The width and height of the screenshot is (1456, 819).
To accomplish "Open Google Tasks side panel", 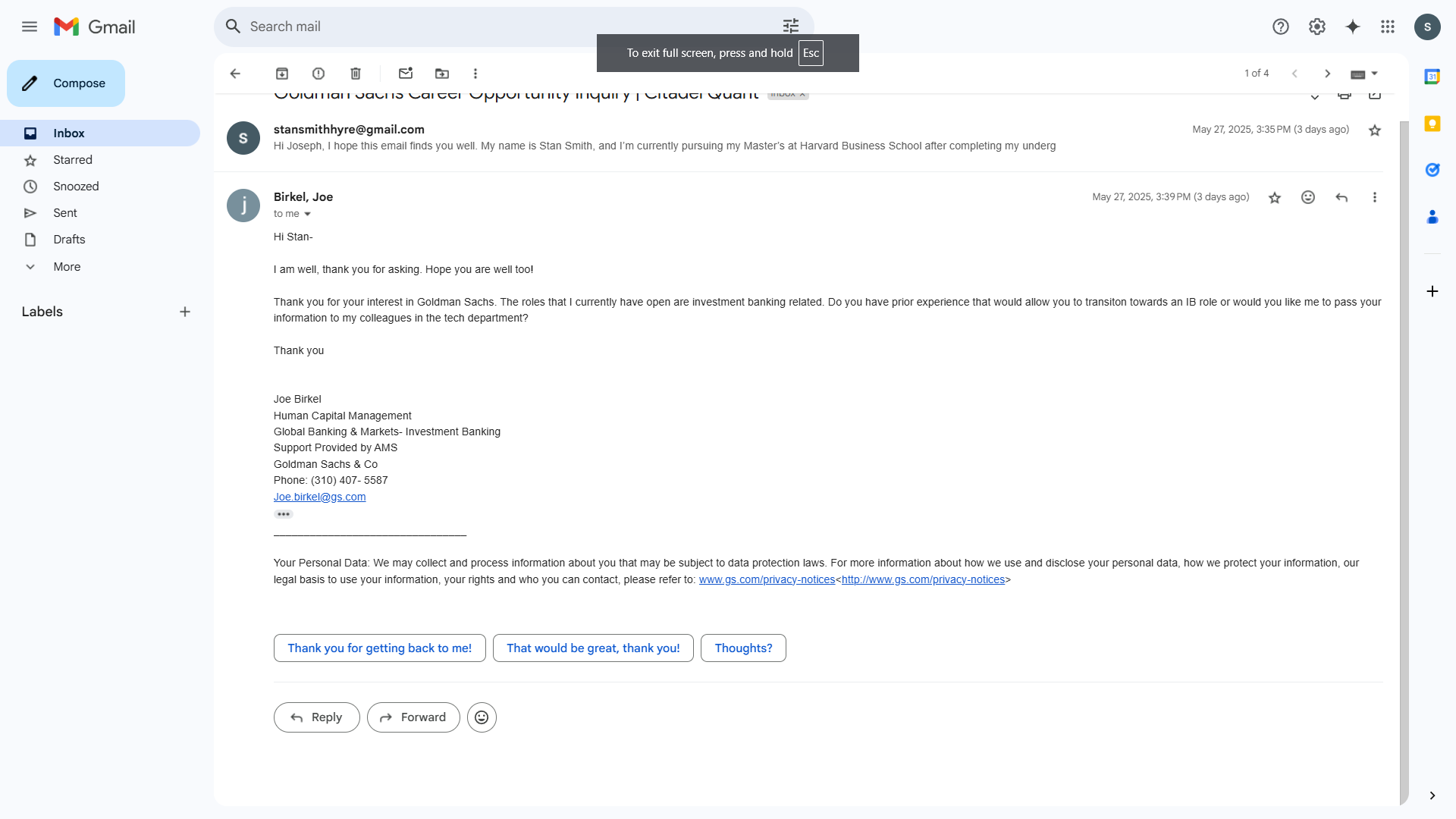I will tap(1432, 170).
